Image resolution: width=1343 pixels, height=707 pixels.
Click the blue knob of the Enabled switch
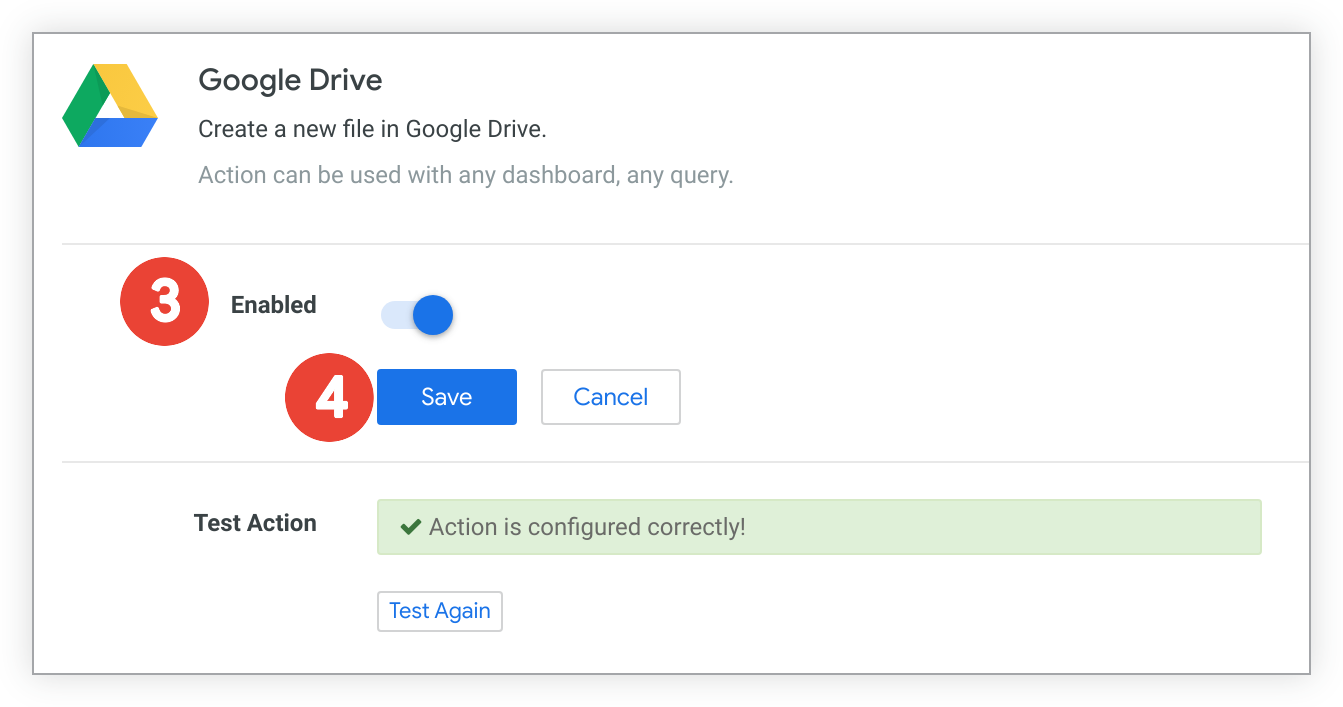tap(433, 315)
